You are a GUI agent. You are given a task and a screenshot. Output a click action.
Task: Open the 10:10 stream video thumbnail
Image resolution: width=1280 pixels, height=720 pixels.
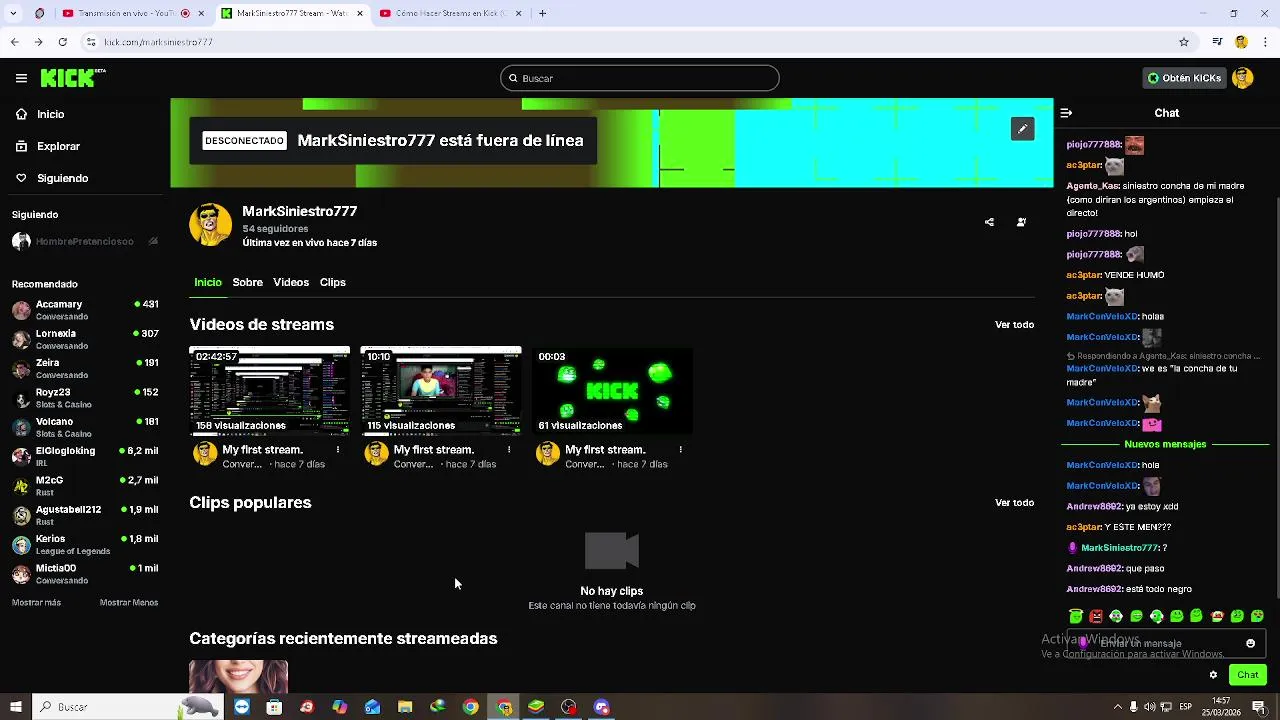(x=441, y=391)
